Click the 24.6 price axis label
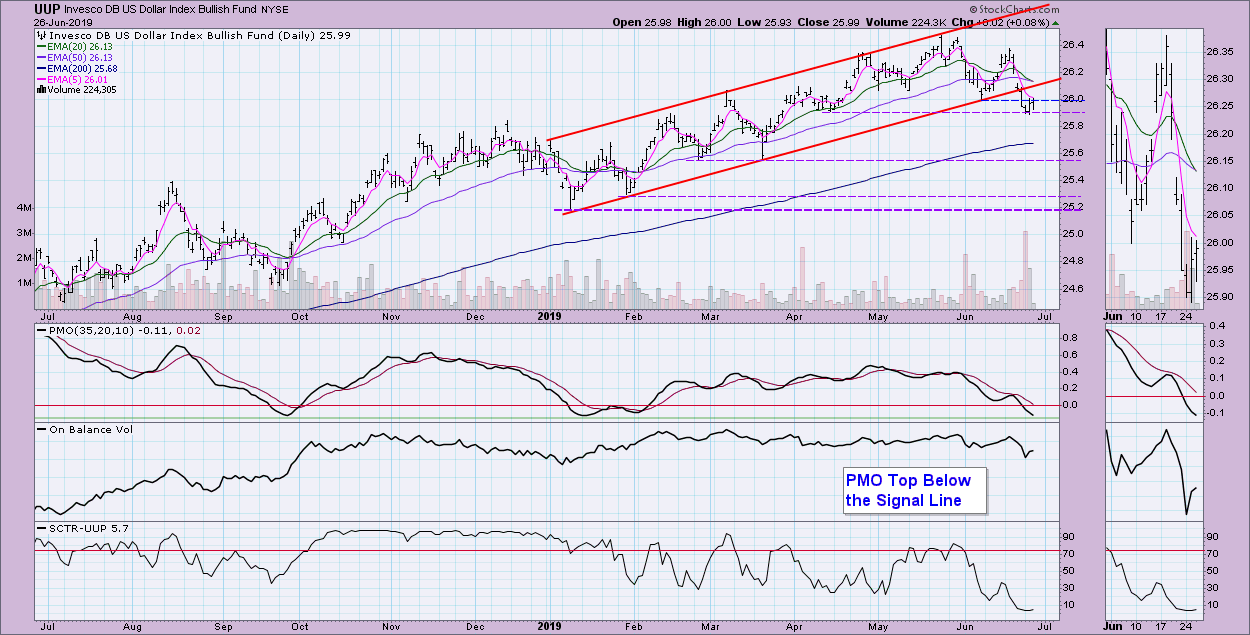 coord(1073,288)
